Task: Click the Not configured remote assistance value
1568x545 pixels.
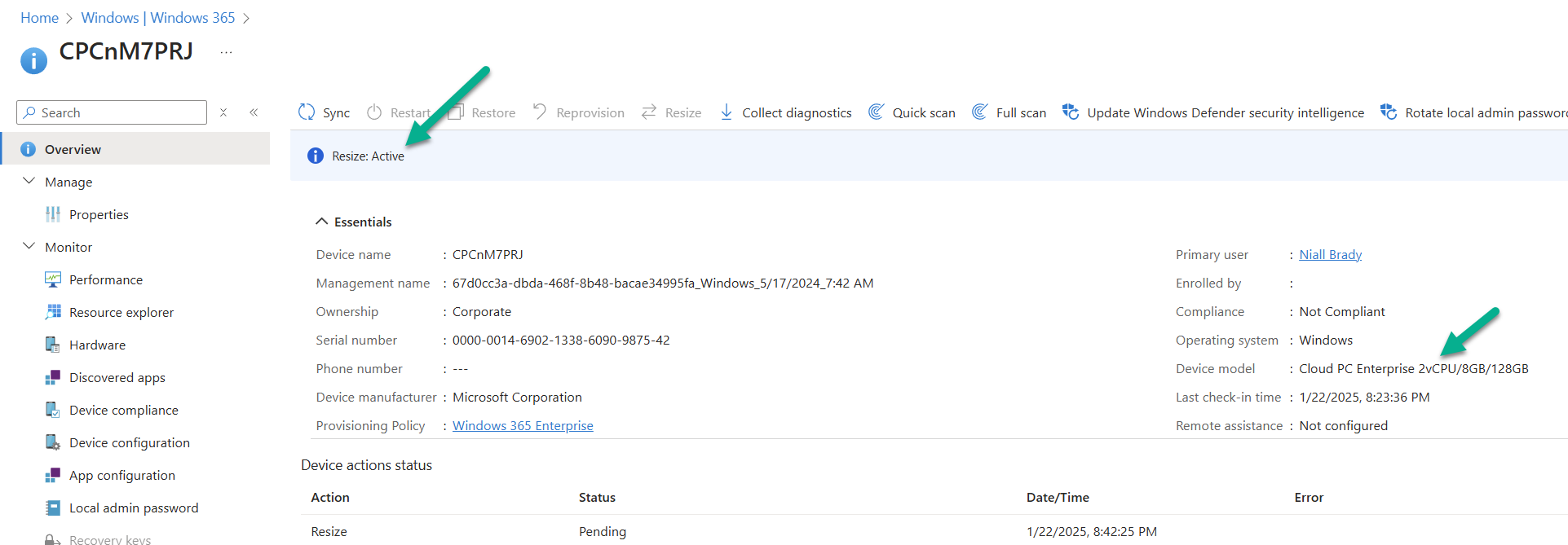Action: [1343, 425]
